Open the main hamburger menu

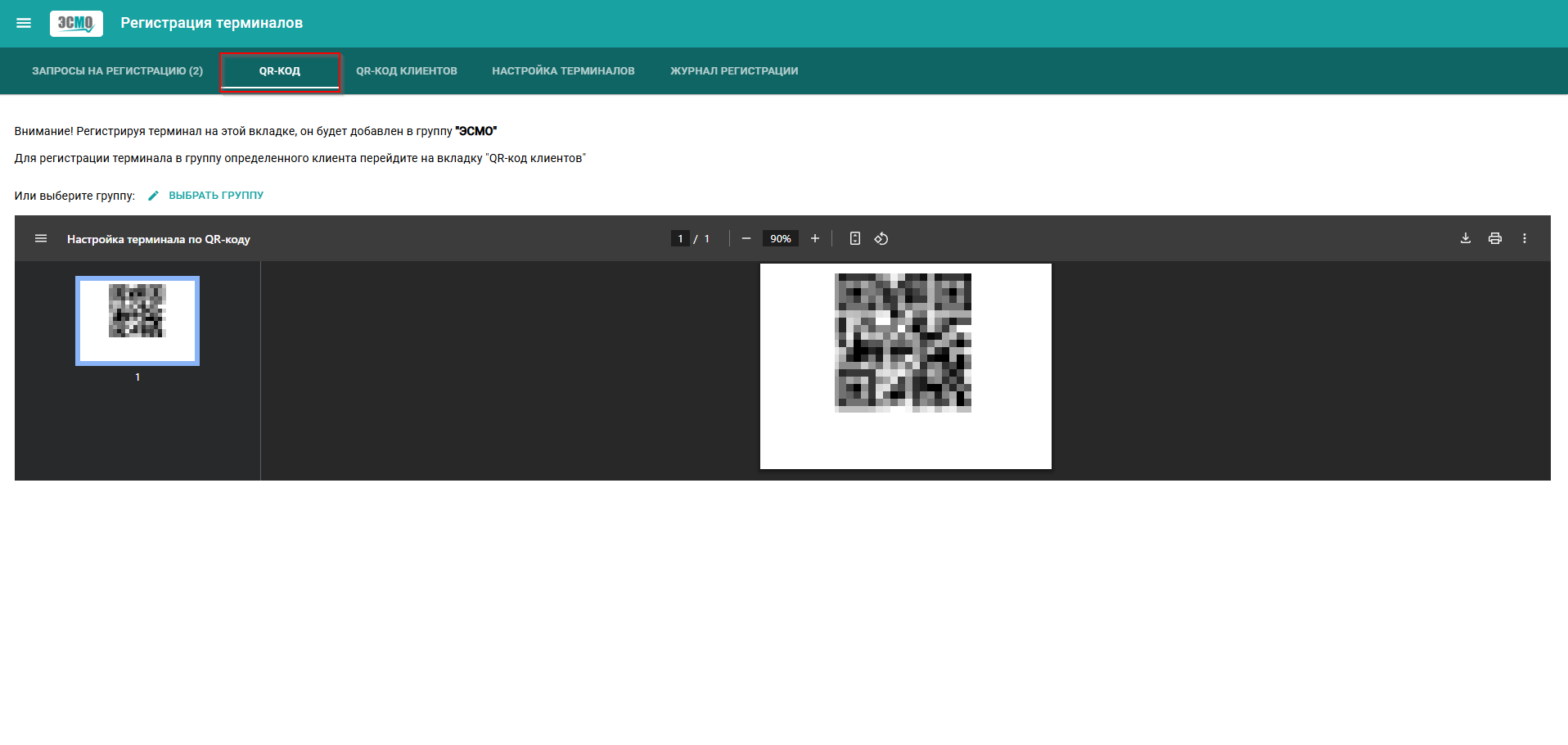(x=24, y=23)
